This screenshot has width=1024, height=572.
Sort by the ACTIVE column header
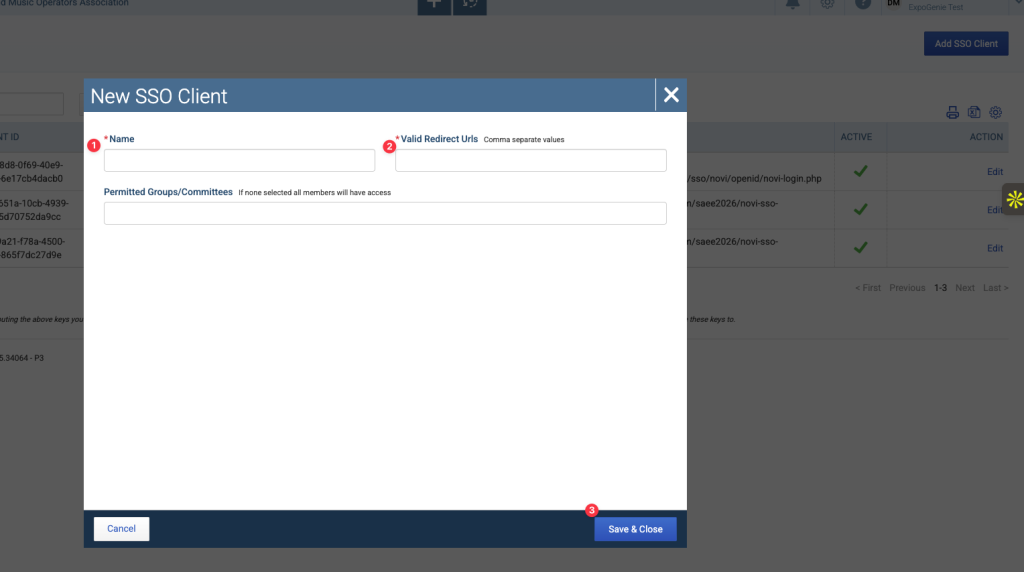click(x=856, y=137)
